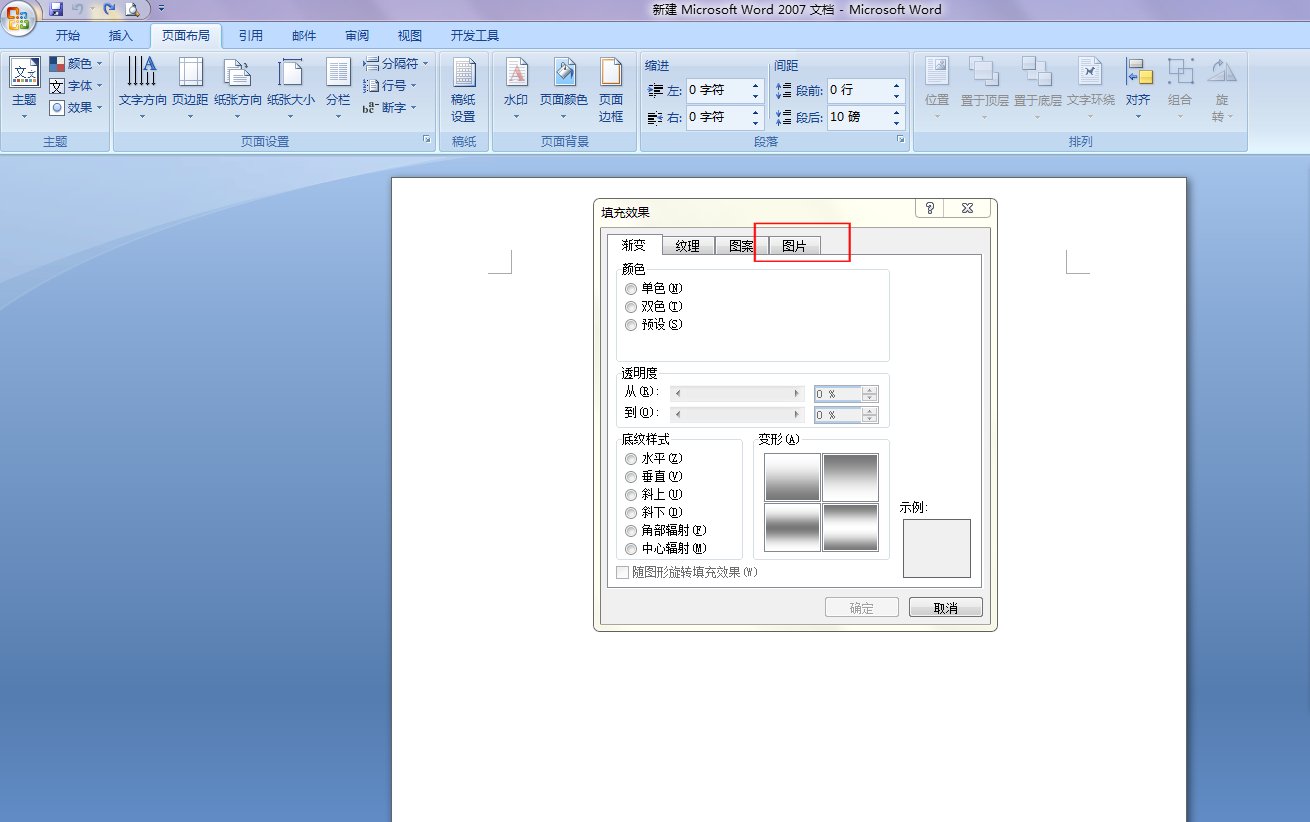
Task: Enable 随图形旋转填充效果 checkbox
Action: (621, 572)
